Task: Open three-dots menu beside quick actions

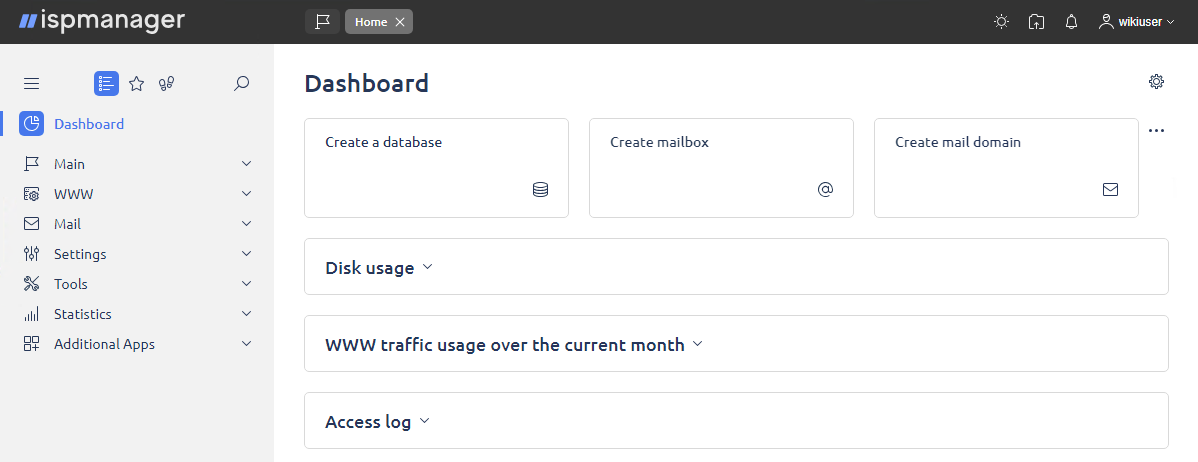Action: pyautogui.click(x=1156, y=131)
